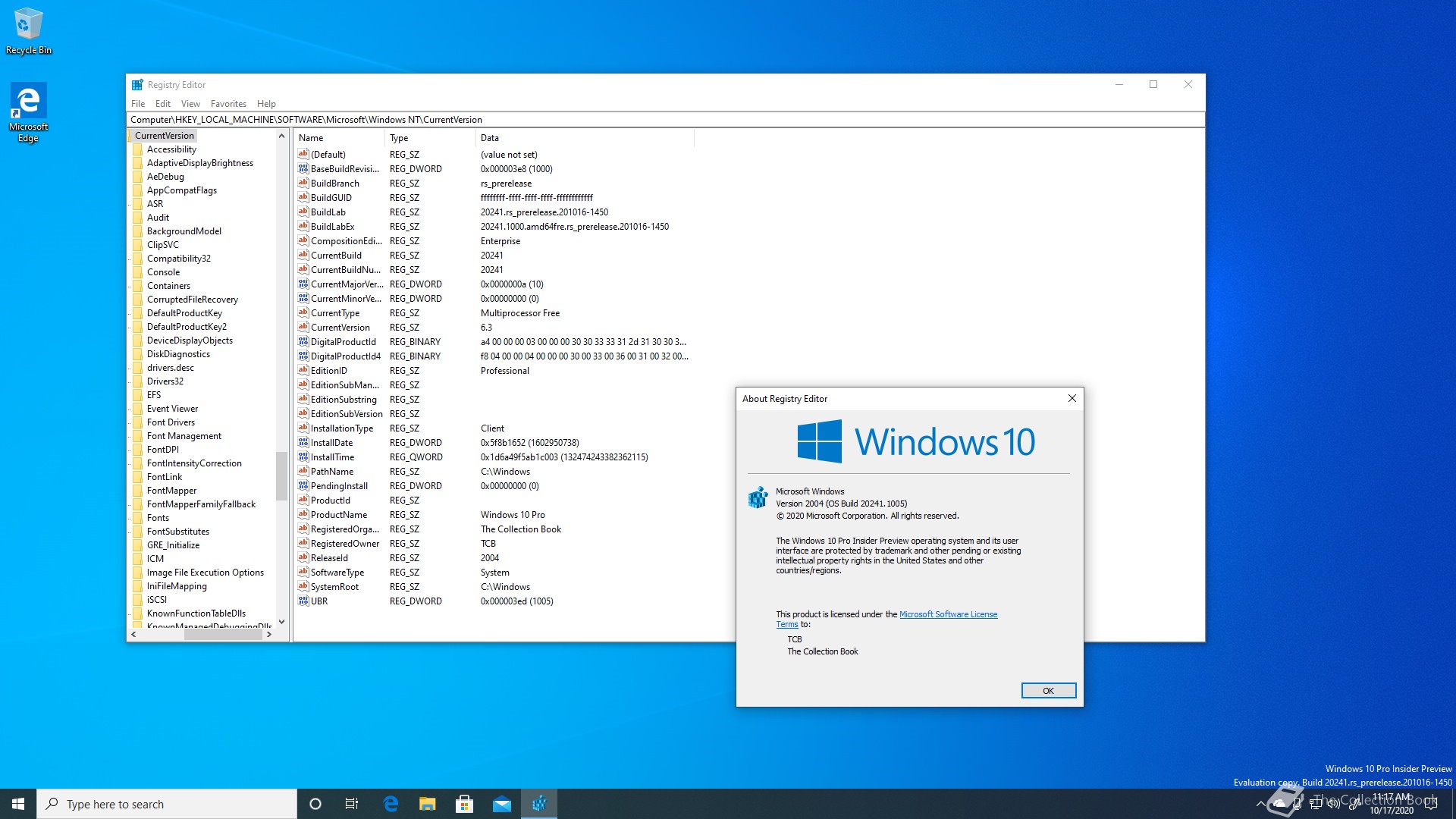Click the Accessibility folder icon in tree
This screenshot has width=1456, height=819.
point(138,149)
